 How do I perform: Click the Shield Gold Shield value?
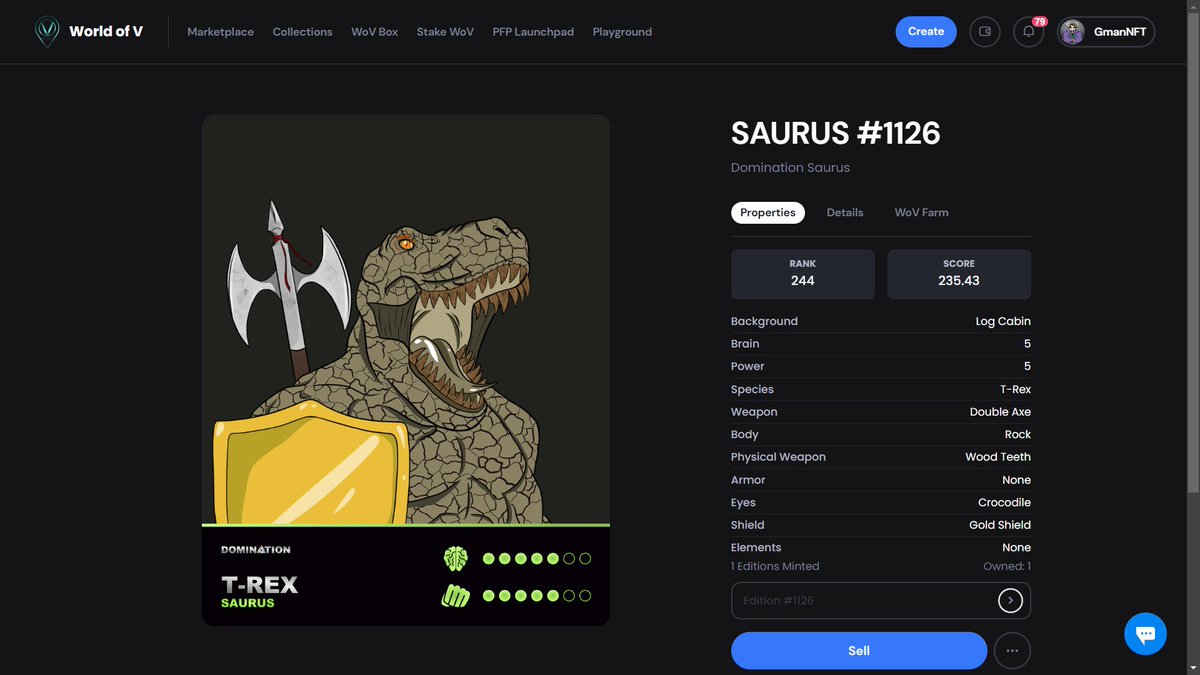pyautogui.click(x=1000, y=525)
